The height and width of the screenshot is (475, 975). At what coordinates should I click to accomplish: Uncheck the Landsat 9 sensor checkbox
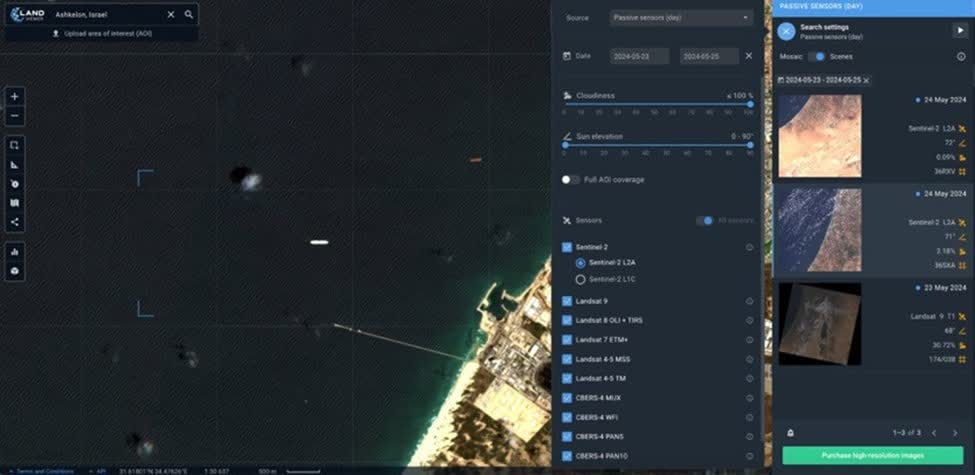pos(567,301)
